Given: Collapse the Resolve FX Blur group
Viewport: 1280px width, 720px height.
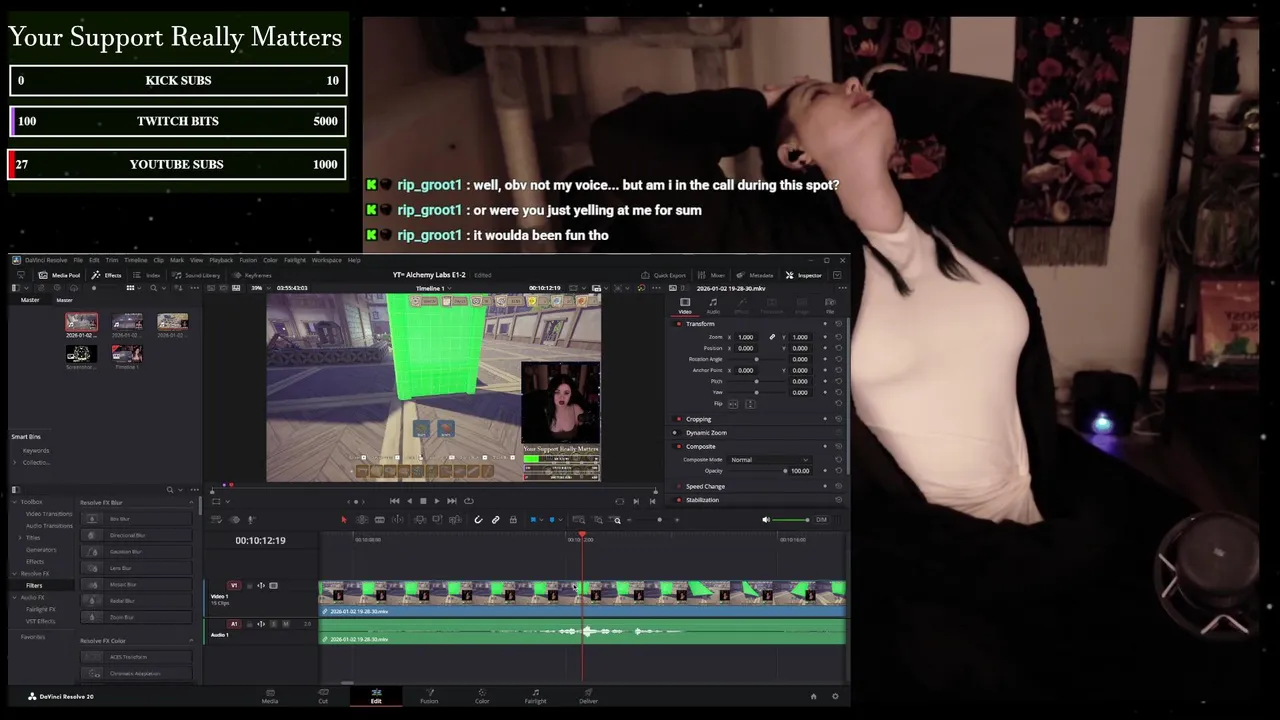Looking at the screenshot, I should point(191,502).
